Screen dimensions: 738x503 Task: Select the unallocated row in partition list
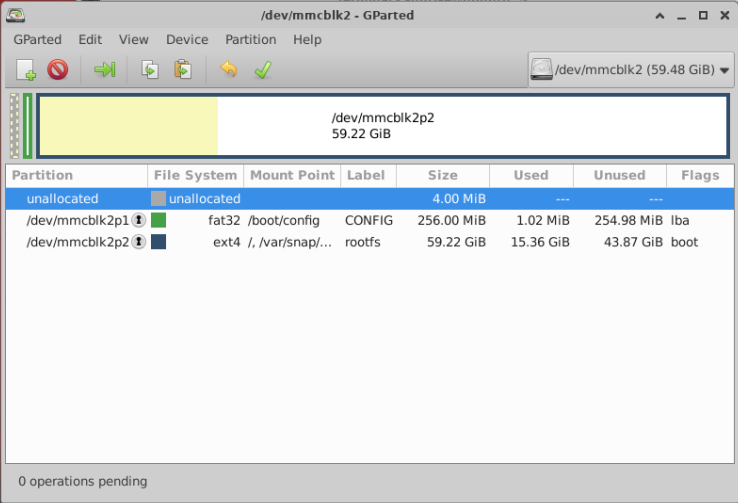pyautogui.click(x=369, y=199)
